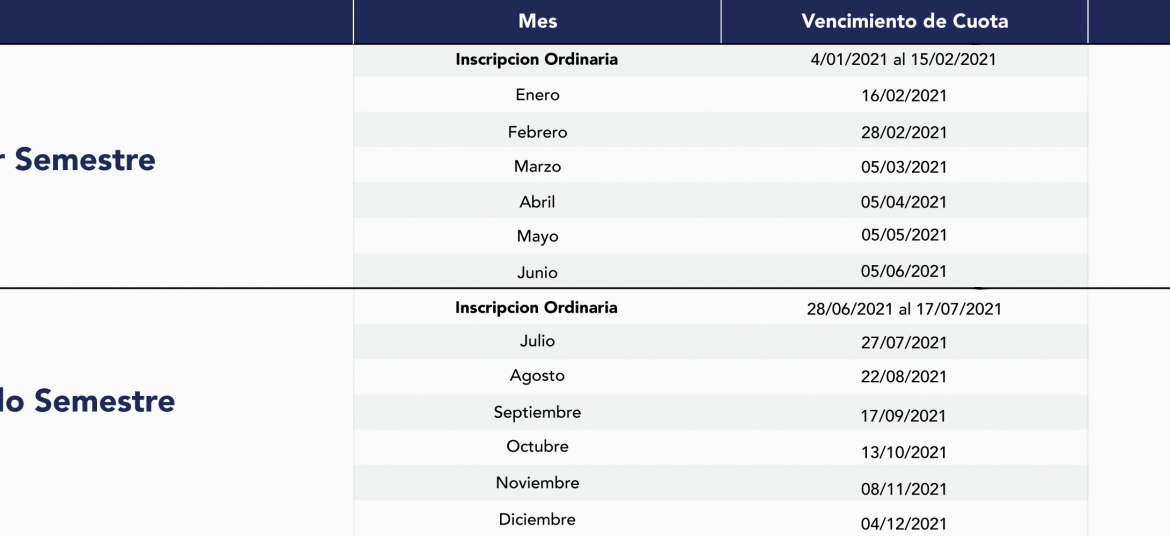The width and height of the screenshot is (1170, 536).
Task: Click the date 16/02/2021
Action: tap(904, 96)
